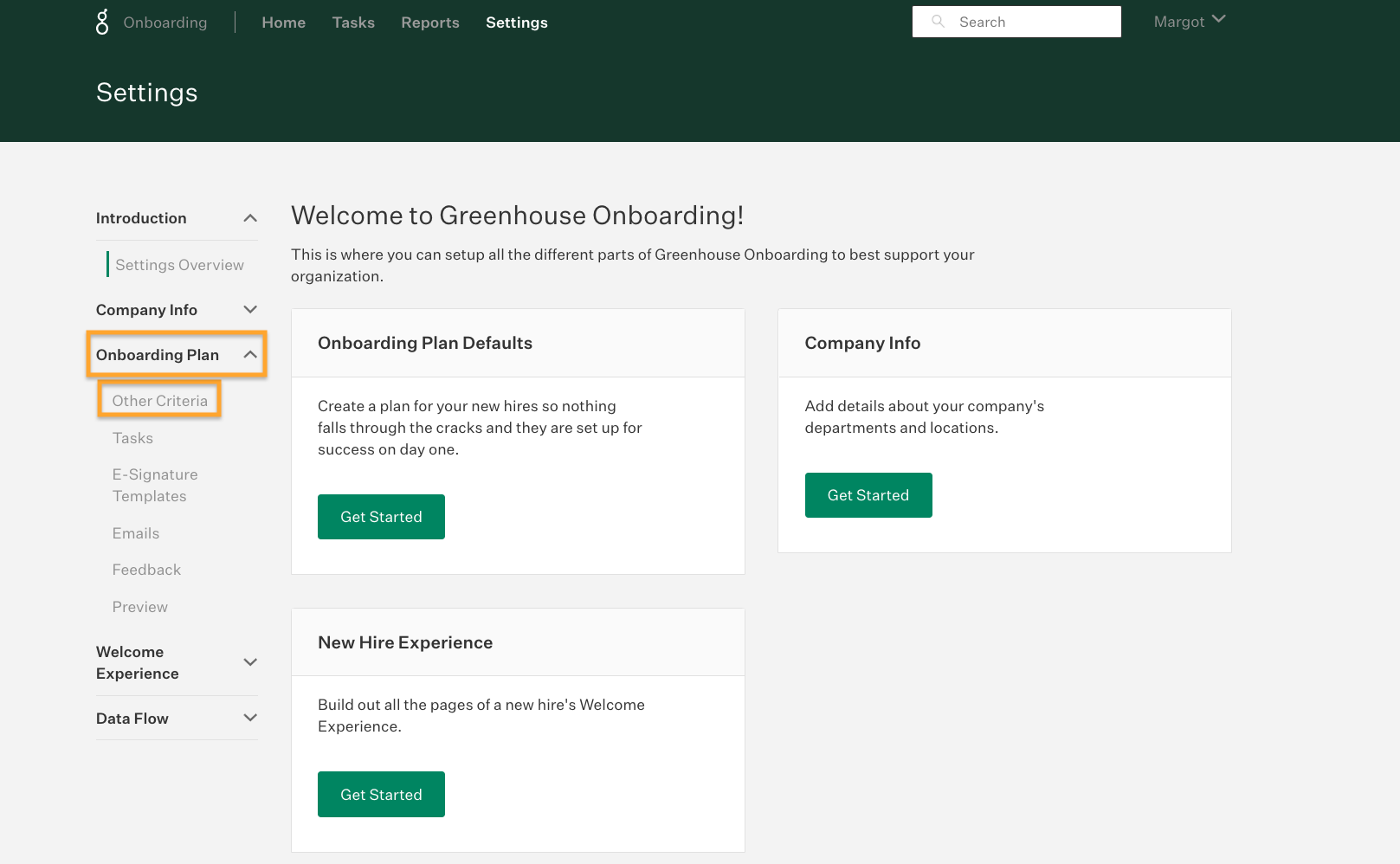Open the Tasks page in top navigation
Screen dimensions: 1400x864
pyautogui.click(x=353, y=23)
